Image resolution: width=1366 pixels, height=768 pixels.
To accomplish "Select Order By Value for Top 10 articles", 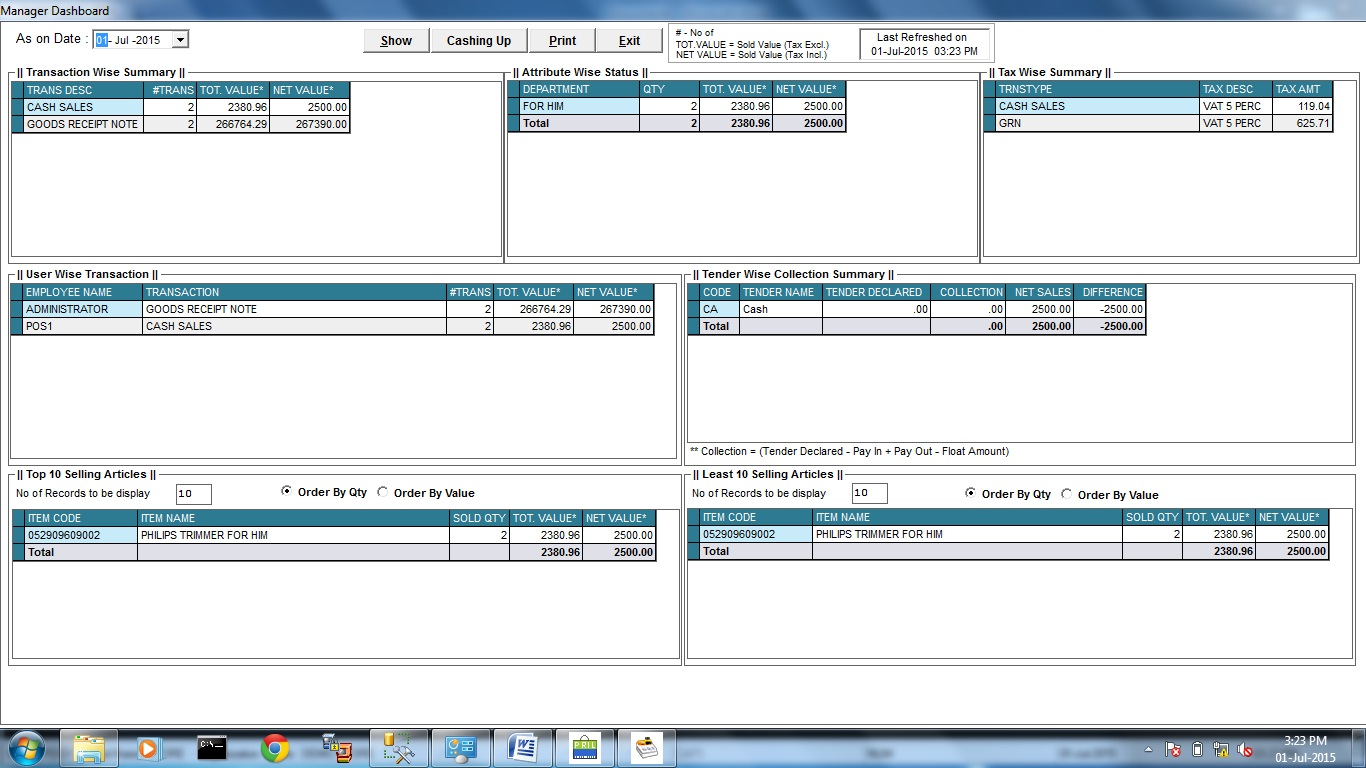I will [383, 493].
